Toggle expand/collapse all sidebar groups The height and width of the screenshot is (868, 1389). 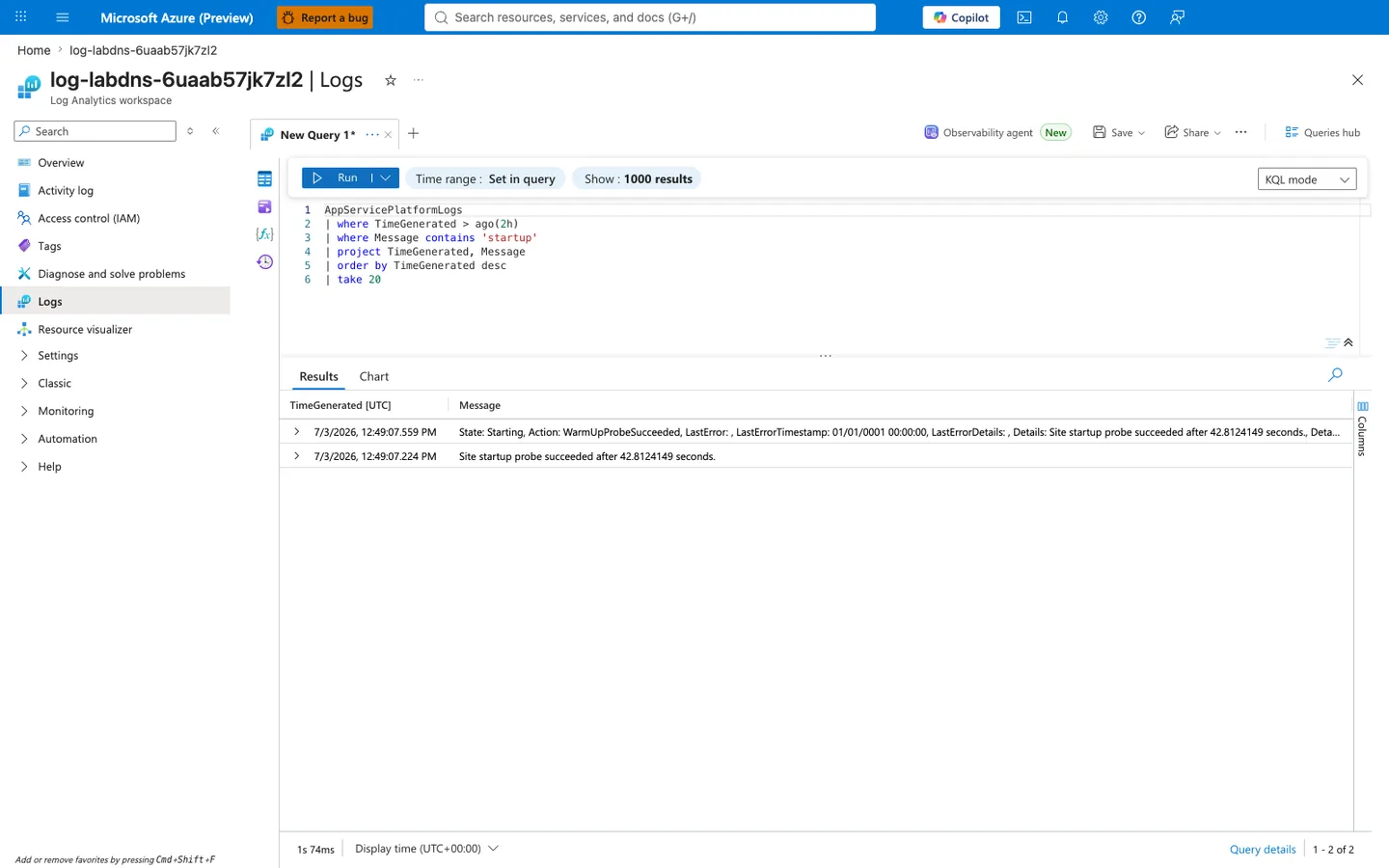[190, 131]
